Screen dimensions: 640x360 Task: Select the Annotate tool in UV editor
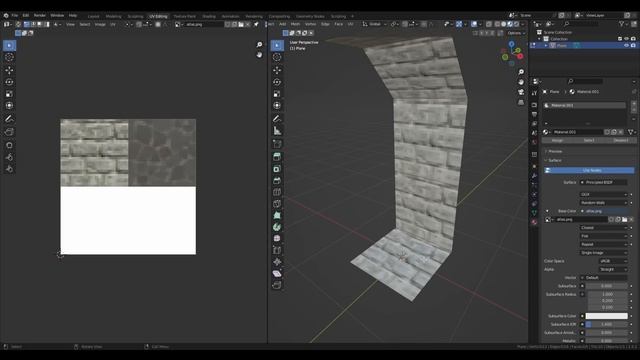[9, 119]
